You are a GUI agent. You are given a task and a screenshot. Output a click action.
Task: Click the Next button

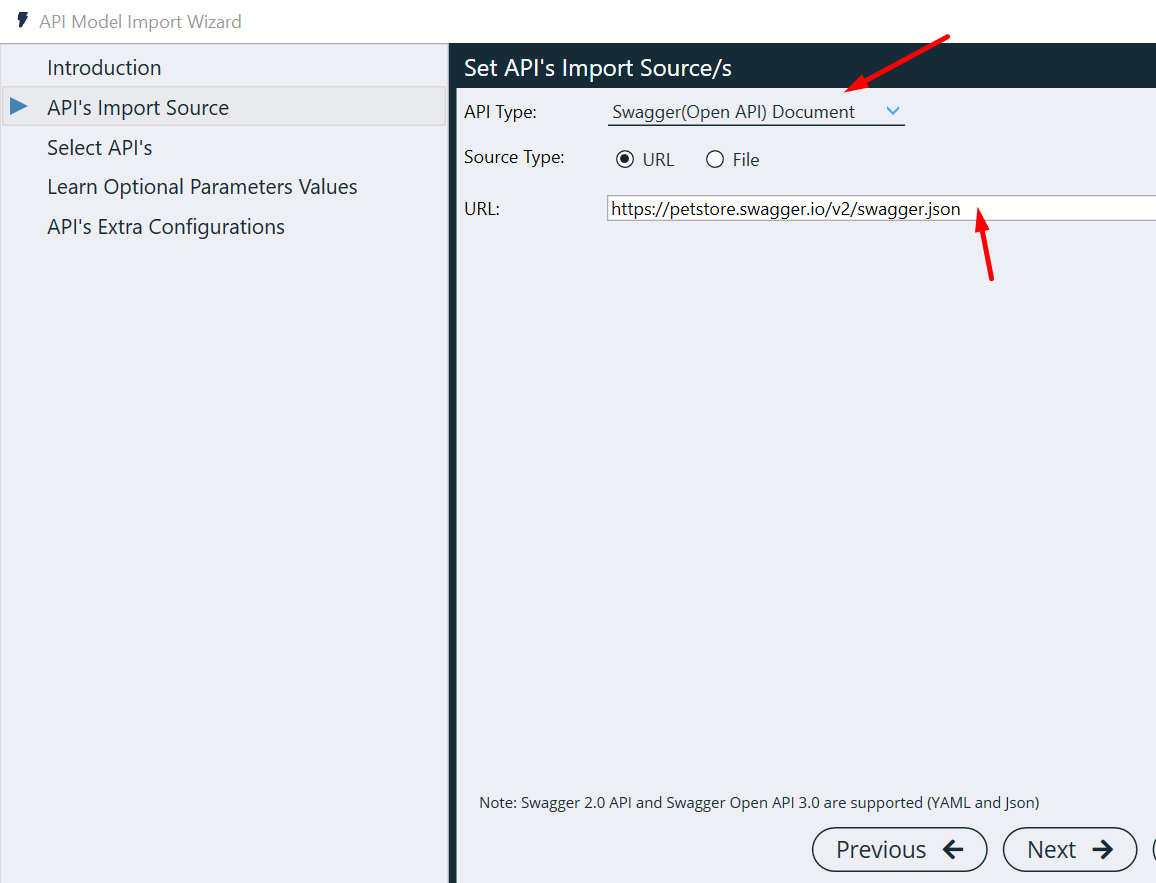tap(1070, 849)
